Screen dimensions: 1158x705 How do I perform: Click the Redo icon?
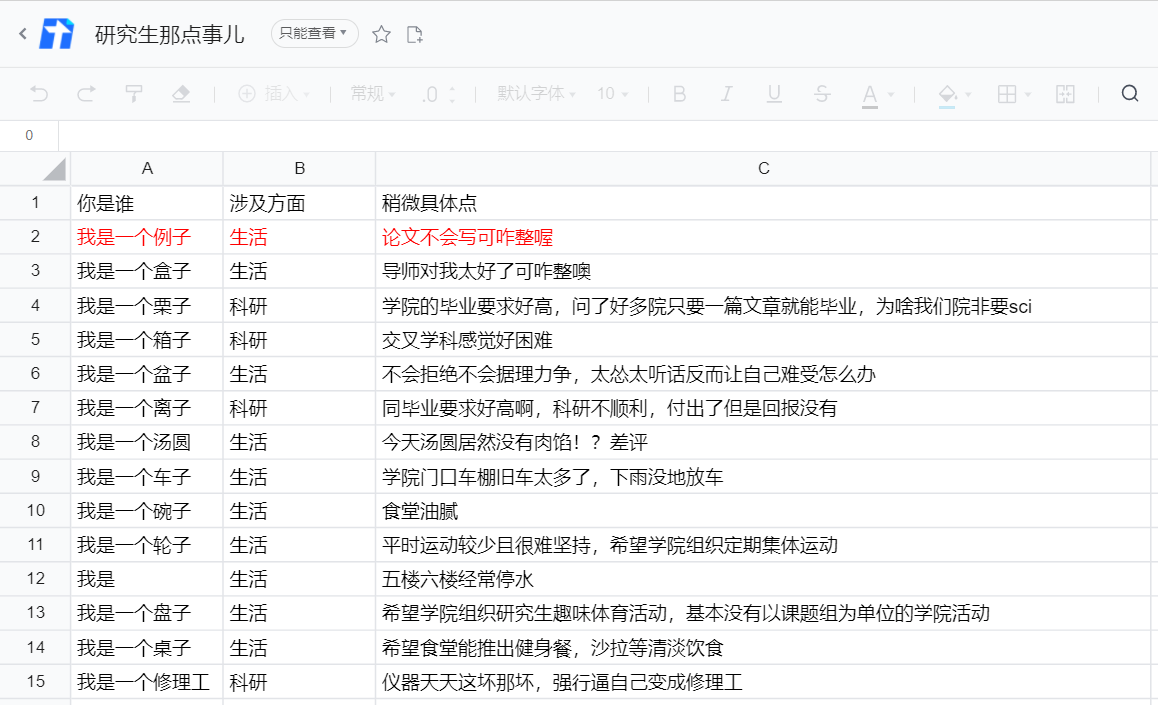[x=86, y=94]
